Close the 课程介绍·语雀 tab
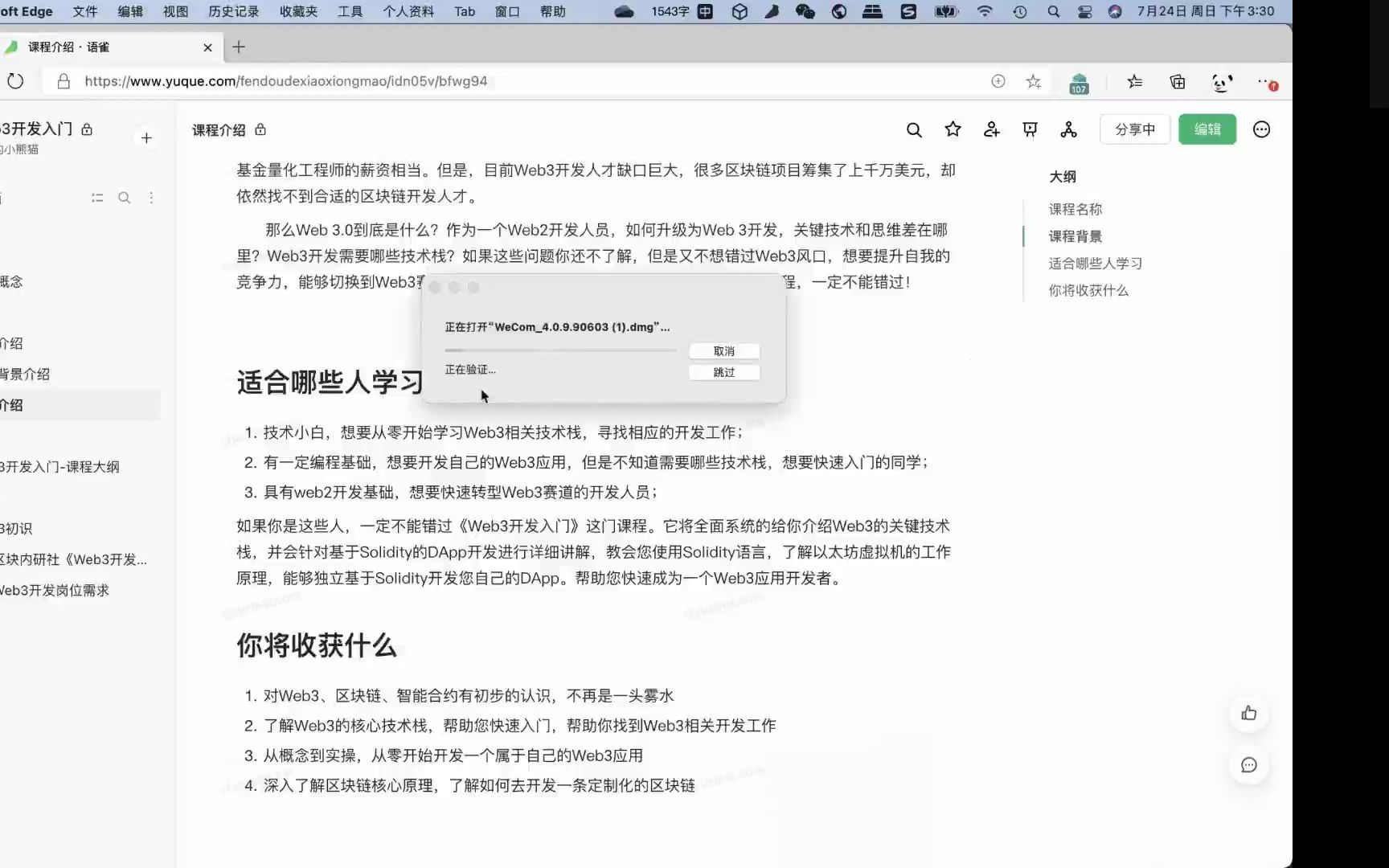Image resolution: width=1389 pixels, height=868 pixels. click(x=207, y=47)
